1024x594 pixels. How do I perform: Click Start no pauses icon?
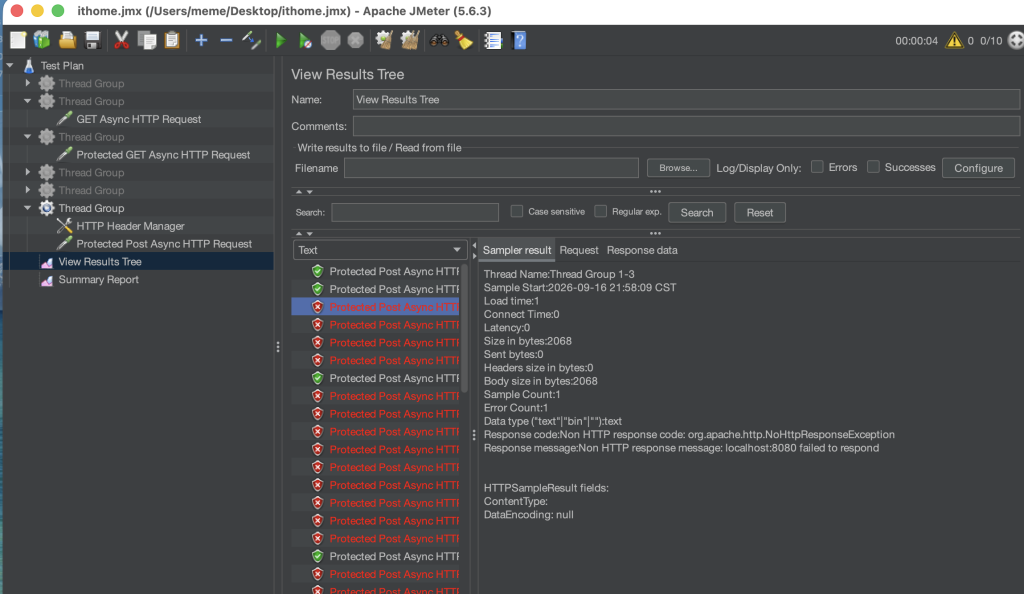(x=305, y=40)
